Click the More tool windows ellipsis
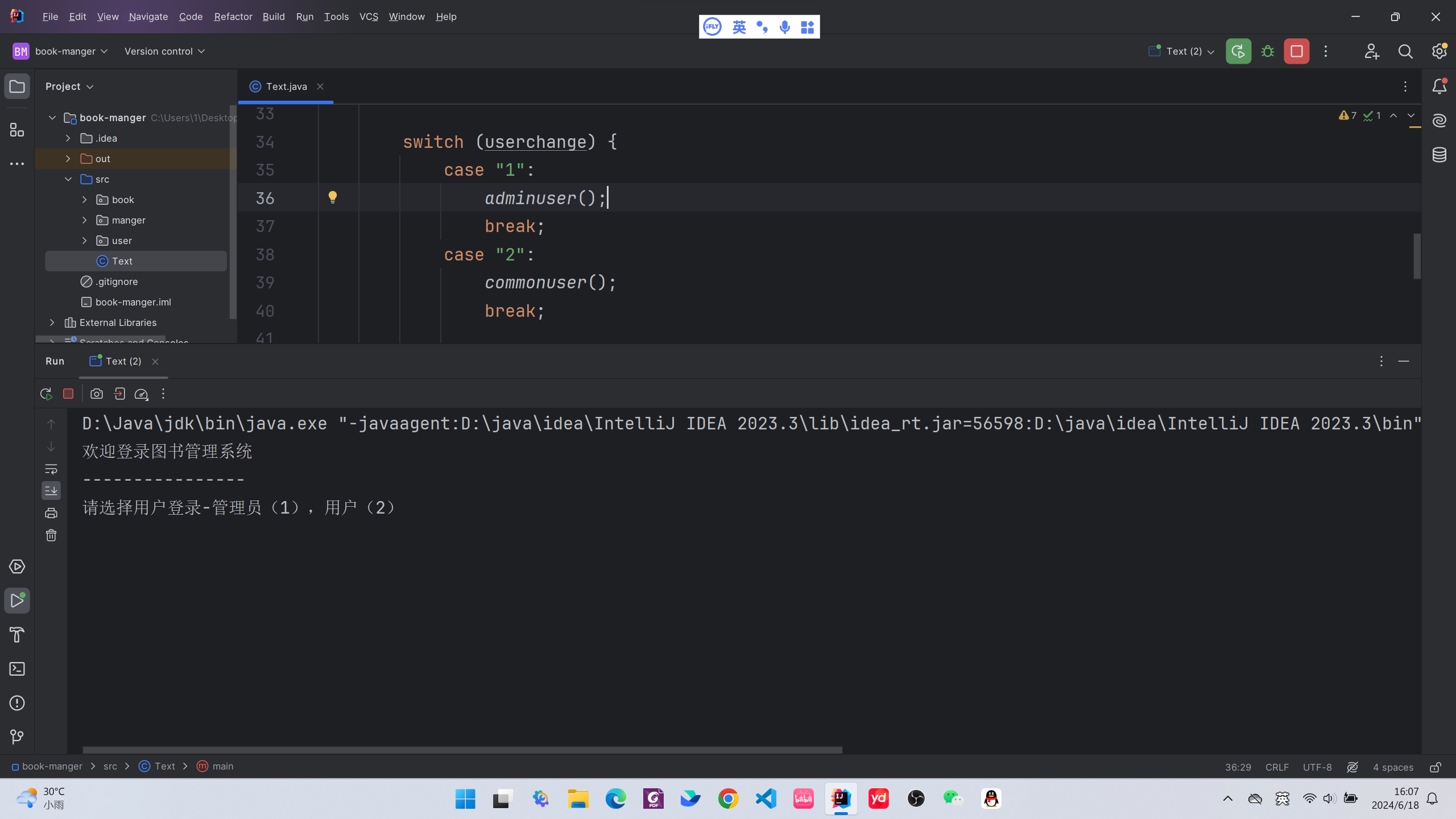The height and width of the screenshot is (819, 1456). (17, 164)
